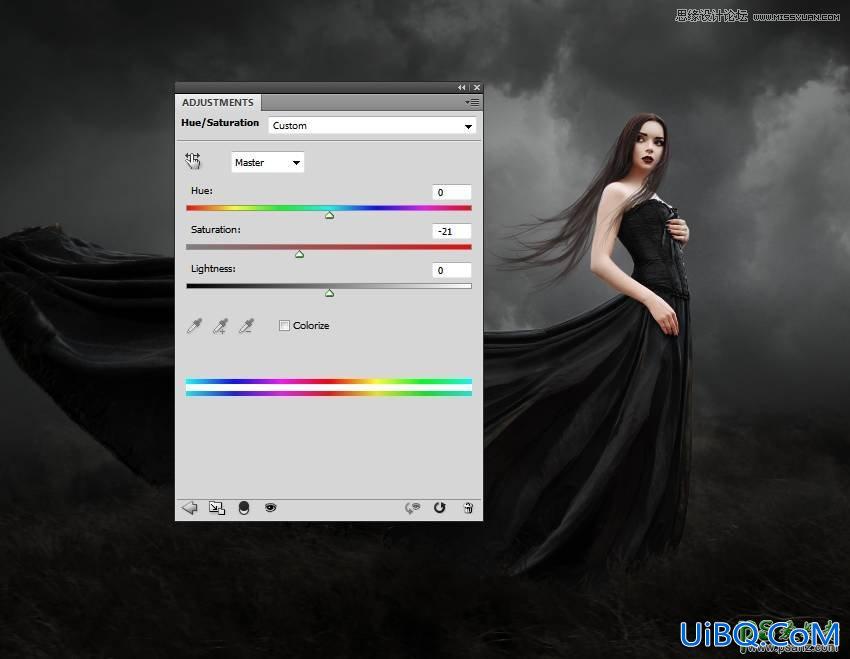Open the Master channel dropdown
850x659 pixels.
(267, 162)
